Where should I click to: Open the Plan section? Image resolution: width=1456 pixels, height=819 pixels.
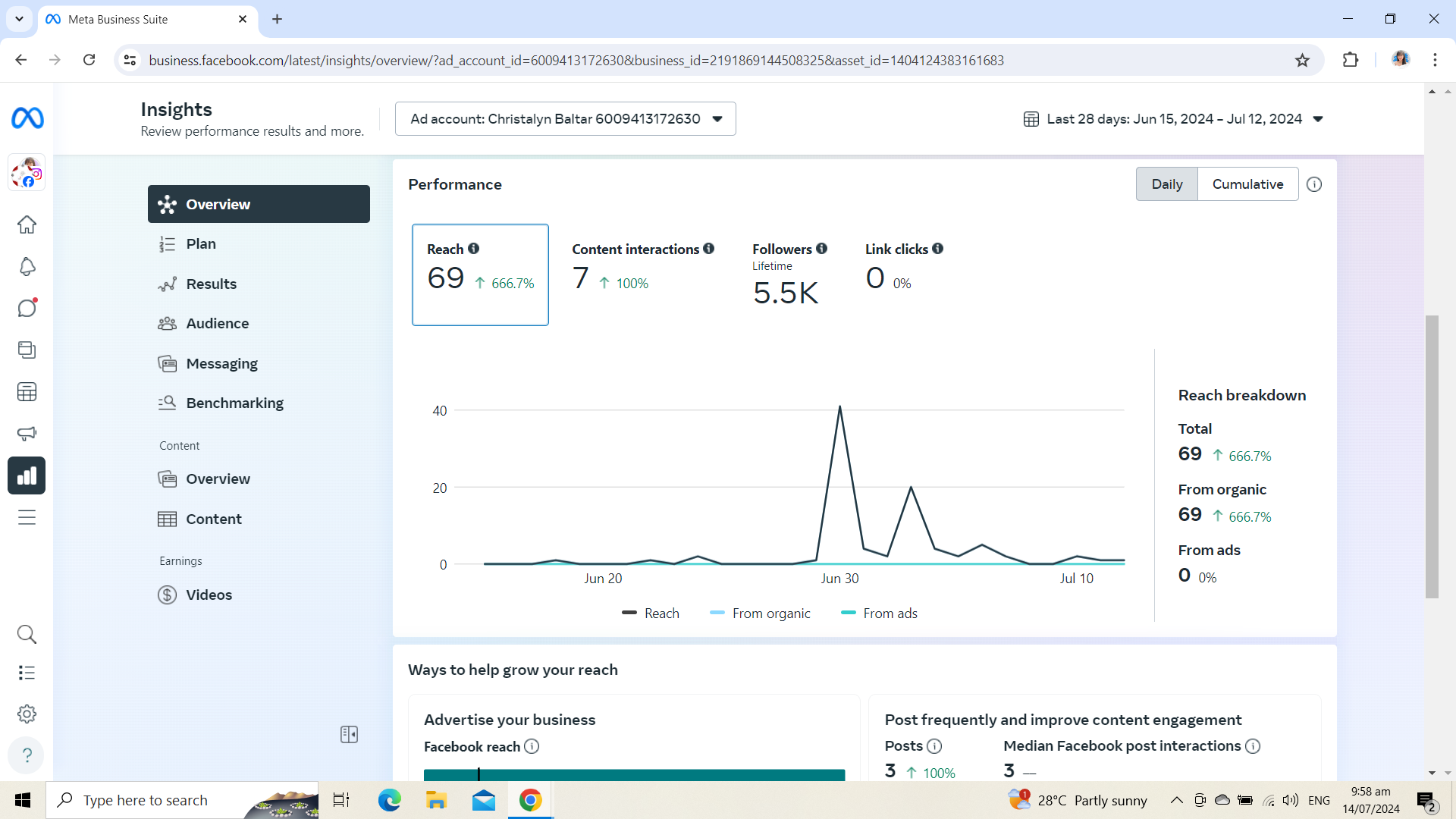(259, 243)
